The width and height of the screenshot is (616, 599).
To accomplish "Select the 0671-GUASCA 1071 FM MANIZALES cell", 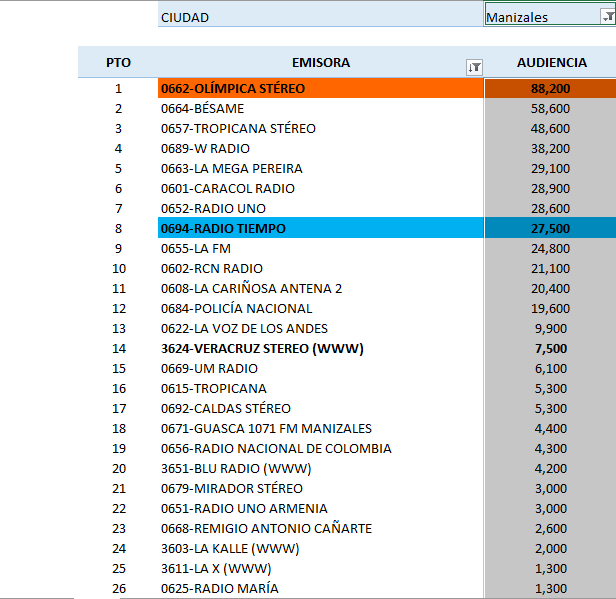I will (321, 429).
